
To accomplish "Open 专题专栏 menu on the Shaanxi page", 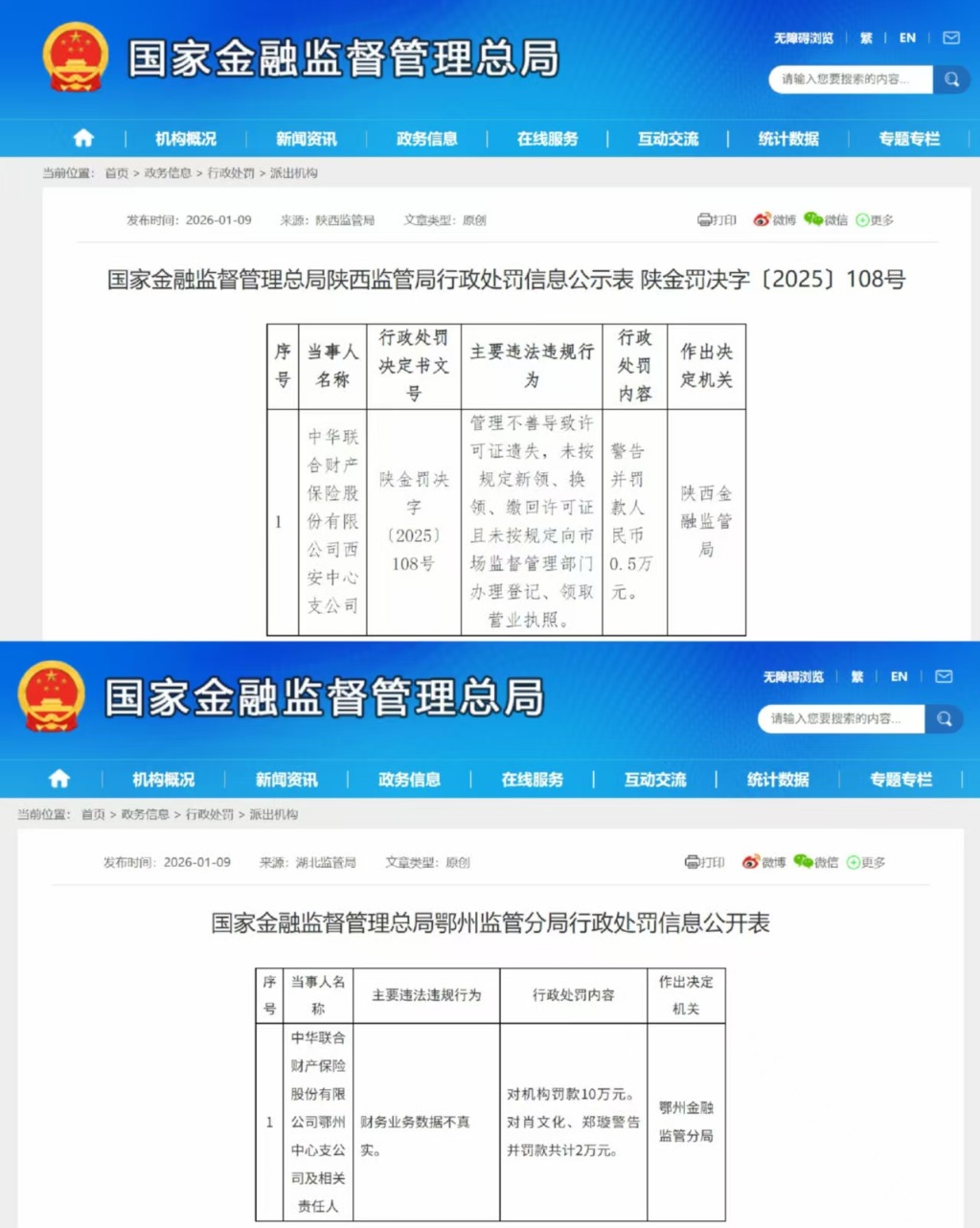I will pos(909,139).
